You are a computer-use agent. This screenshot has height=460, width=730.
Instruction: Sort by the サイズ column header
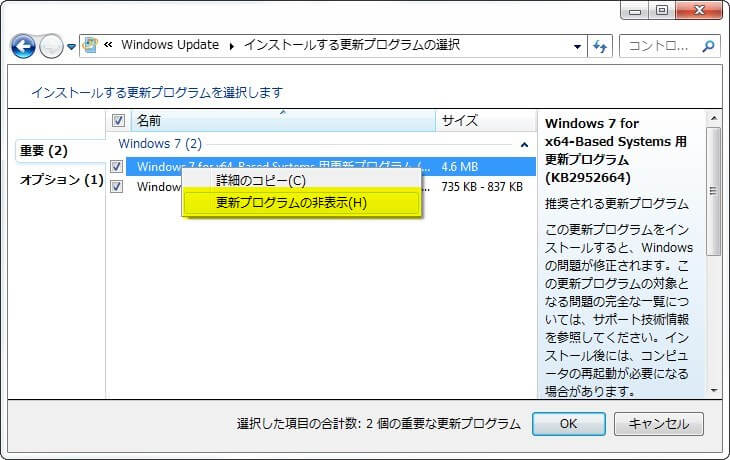click(x=486, y=121)
